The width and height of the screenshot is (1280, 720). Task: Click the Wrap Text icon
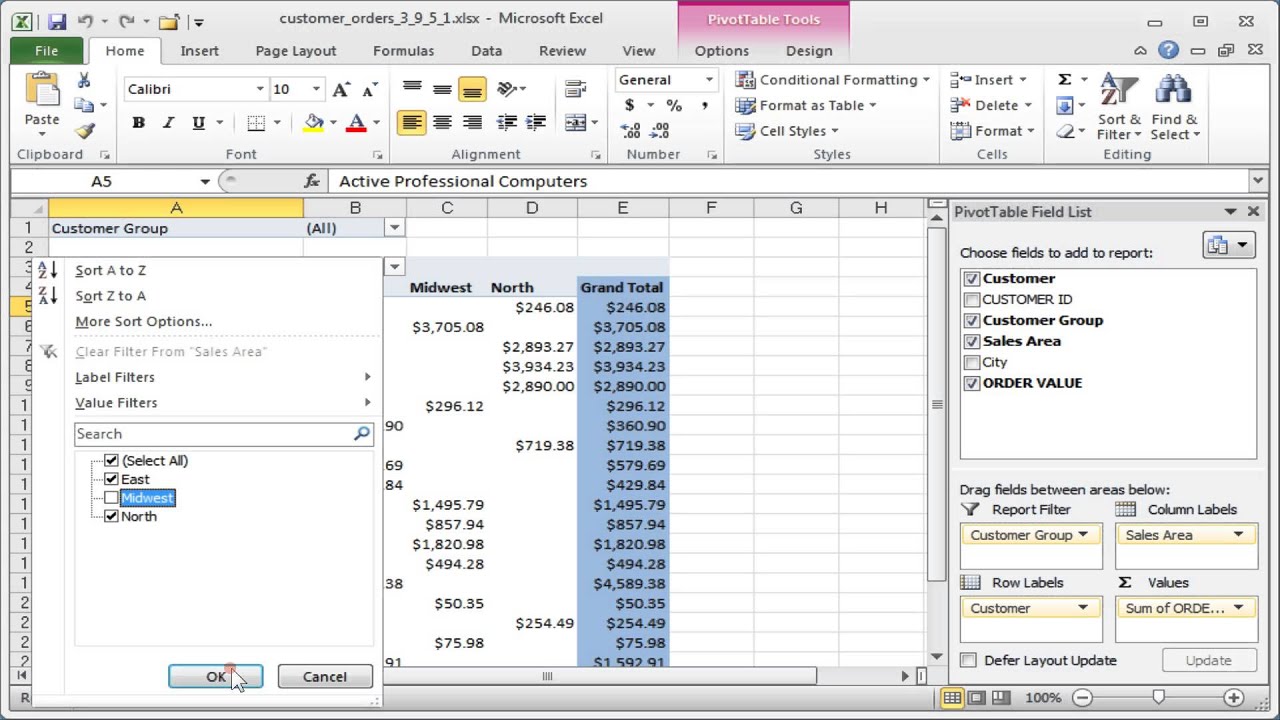[x=575, y=89]
